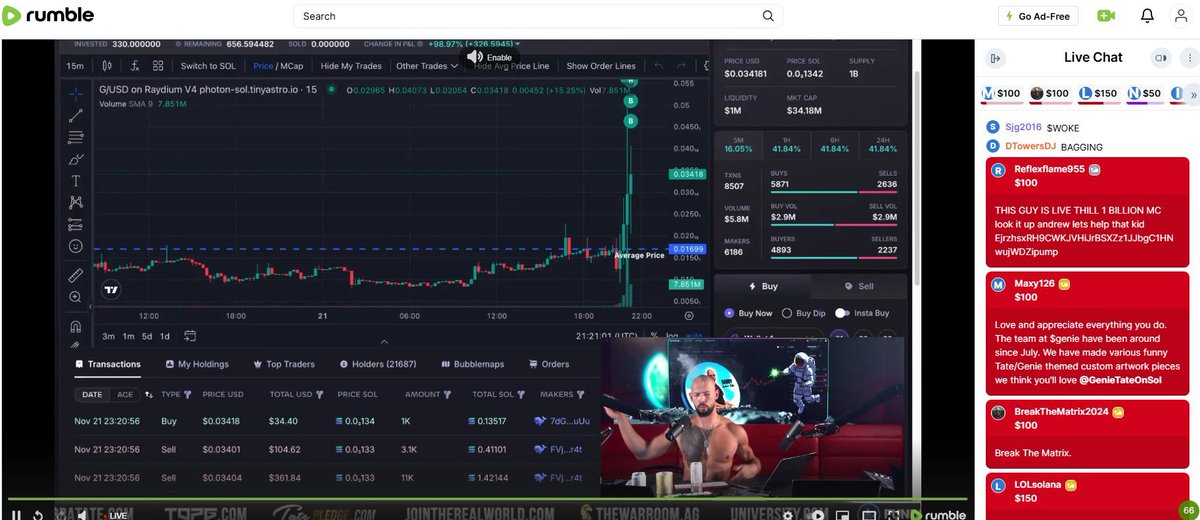Open the Orders tab
The width and height of the screenshot is (1200, 520).
549,364
